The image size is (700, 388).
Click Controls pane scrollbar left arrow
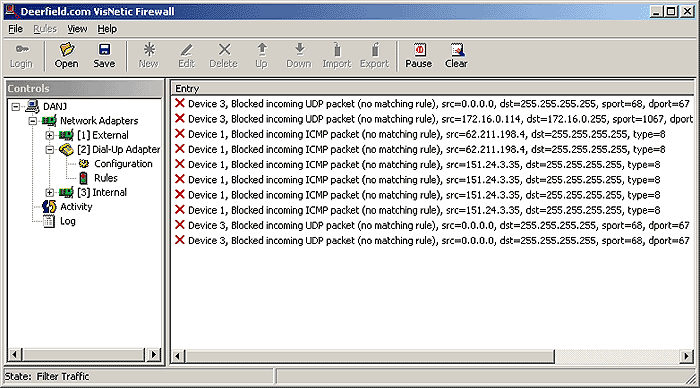tap(14, 355)
